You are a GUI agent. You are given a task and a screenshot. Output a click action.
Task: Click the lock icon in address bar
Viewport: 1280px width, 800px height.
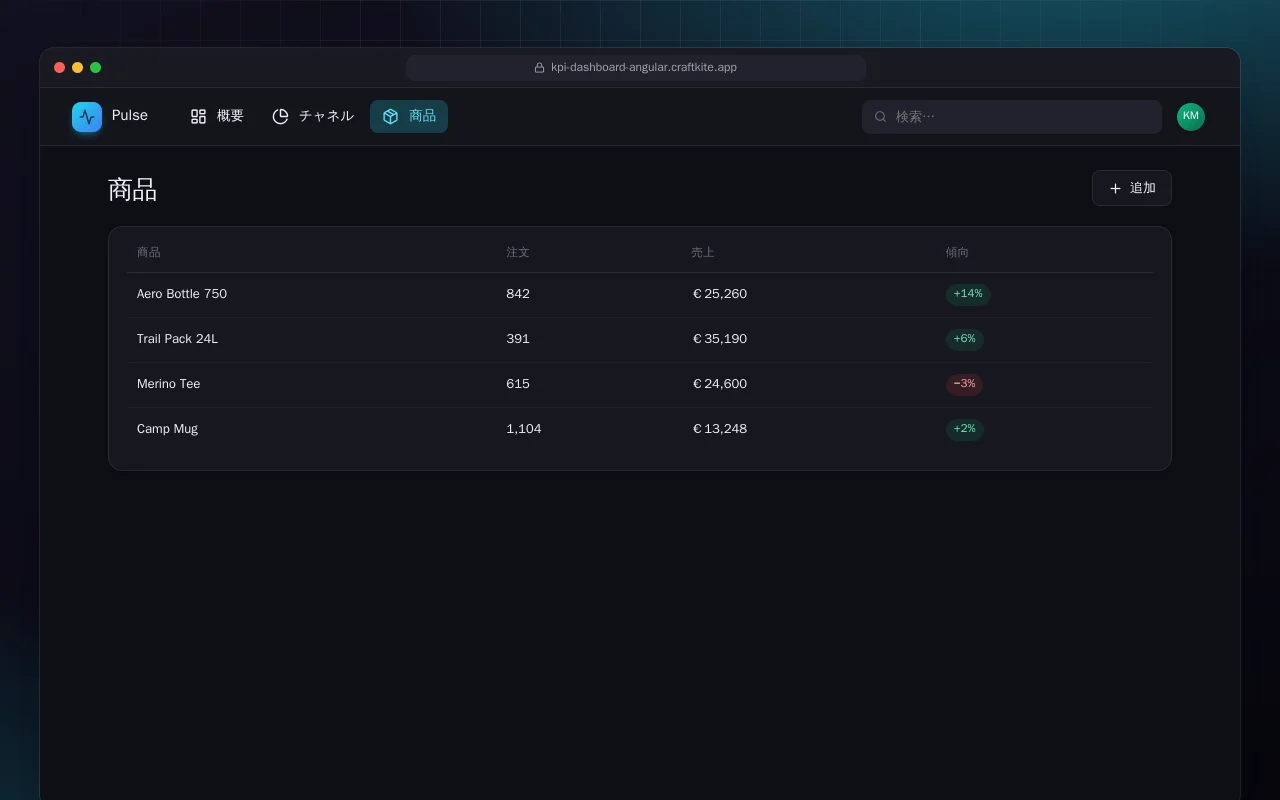click(540, 68)
